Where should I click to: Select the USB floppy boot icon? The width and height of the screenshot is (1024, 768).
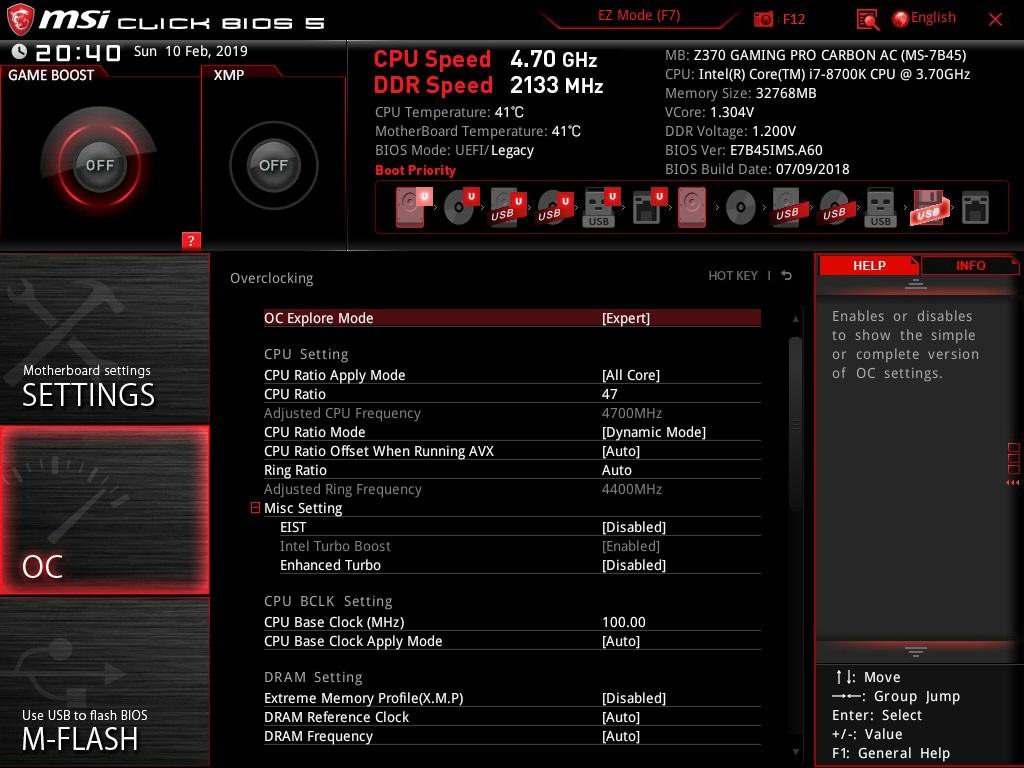click(x=928, y=208)
